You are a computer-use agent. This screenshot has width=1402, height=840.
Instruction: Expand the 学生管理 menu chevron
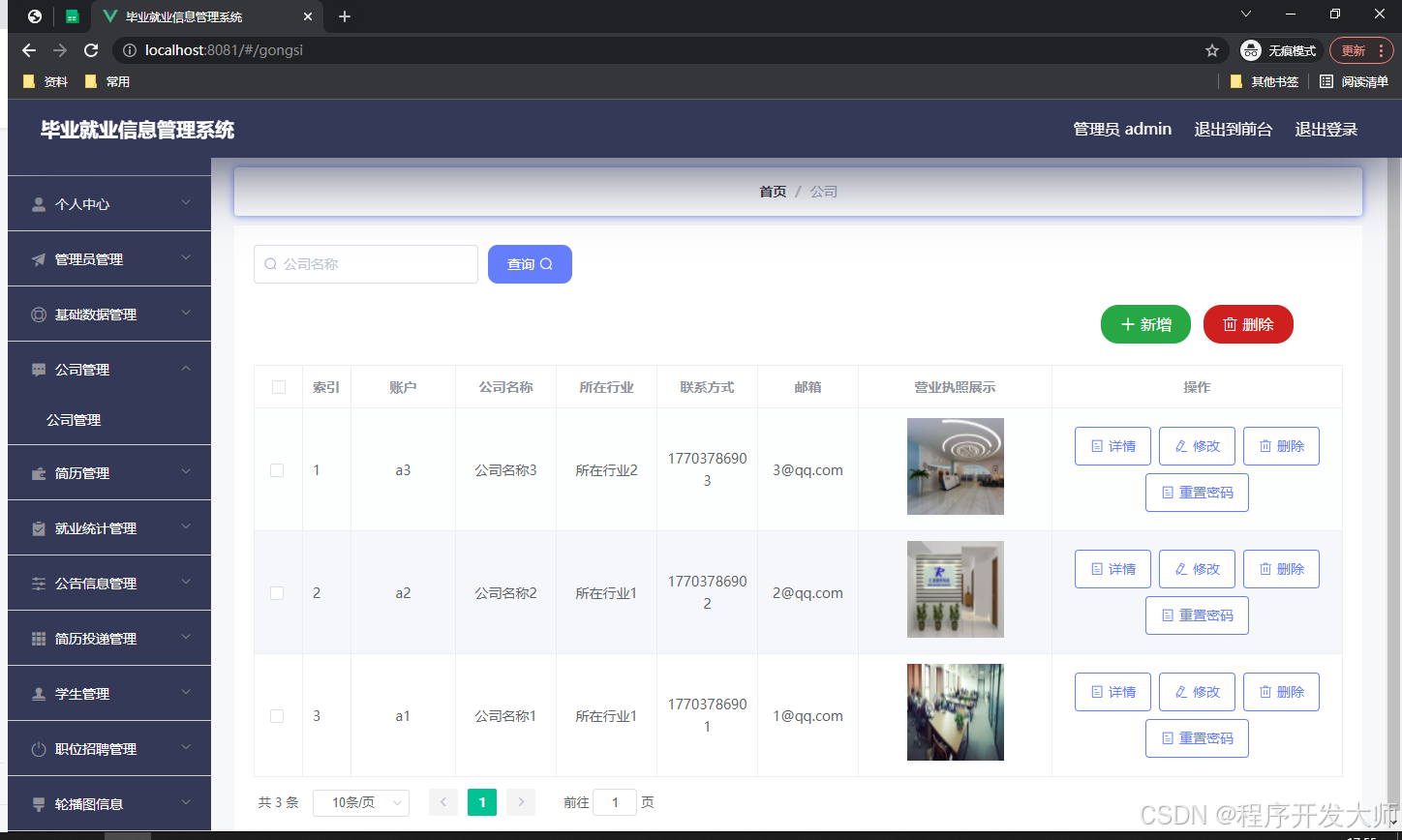[x=187, y=692]
